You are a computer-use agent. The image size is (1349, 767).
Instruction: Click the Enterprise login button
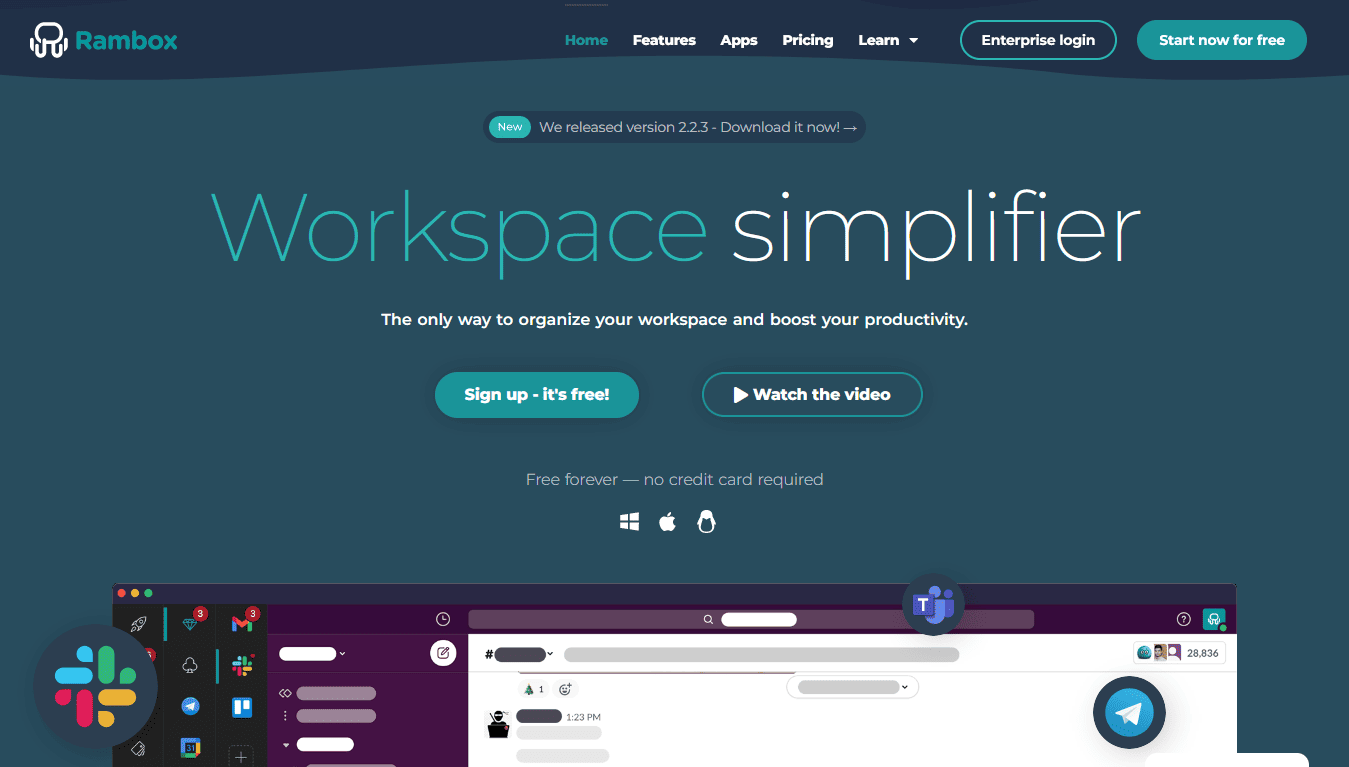pos(1038,40)
